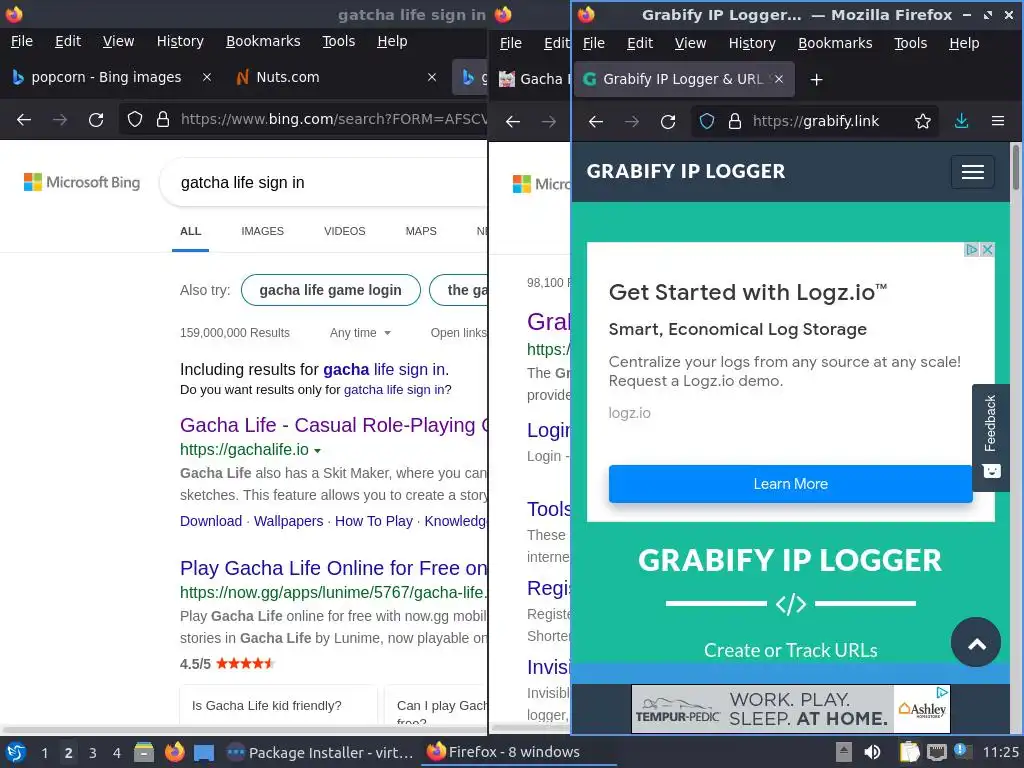This screenshot has width=1024, height=768.
Task: Click the show desktop icon in taskbar
Action: [x=204, y=752]
